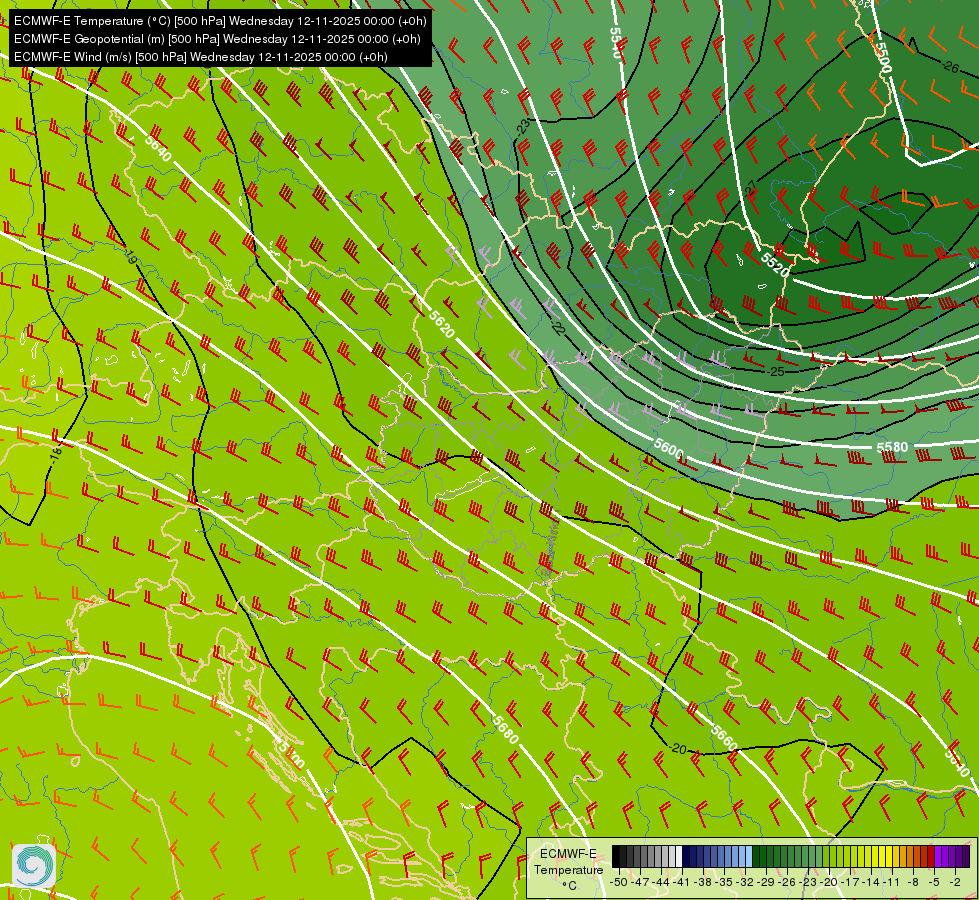Click the darkest red swatch before -5
Screen dimensions: 979x900
931,856
